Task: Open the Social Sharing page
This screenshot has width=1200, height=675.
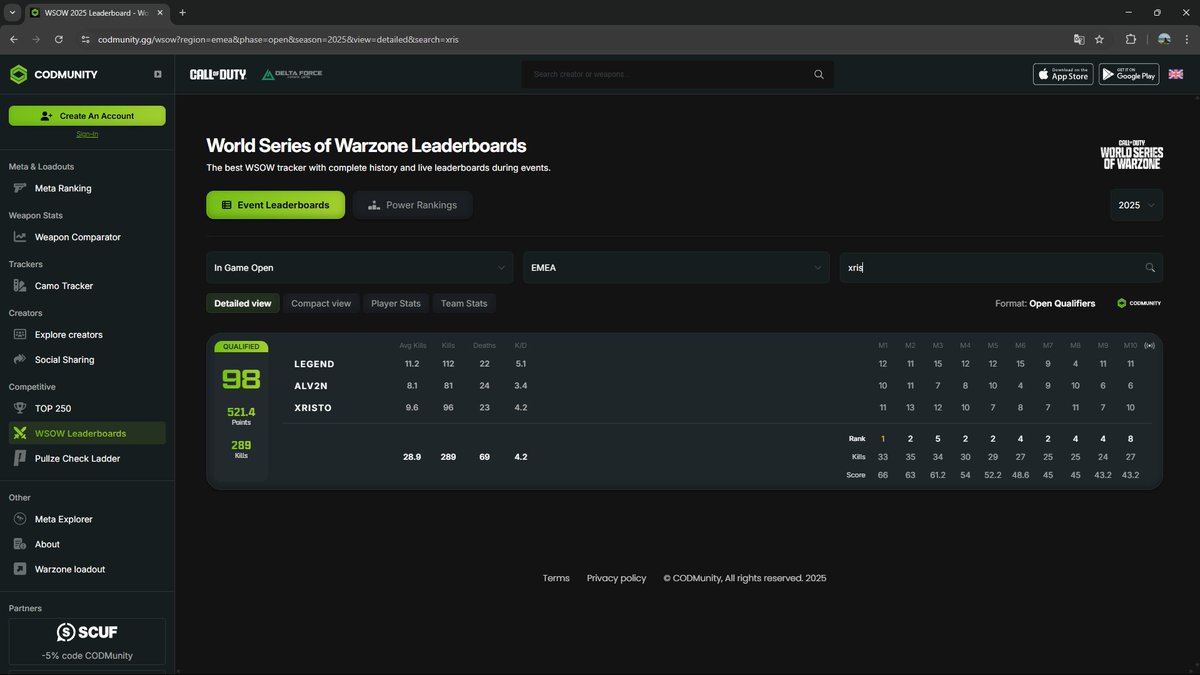Action: click(x=63, y=359)
